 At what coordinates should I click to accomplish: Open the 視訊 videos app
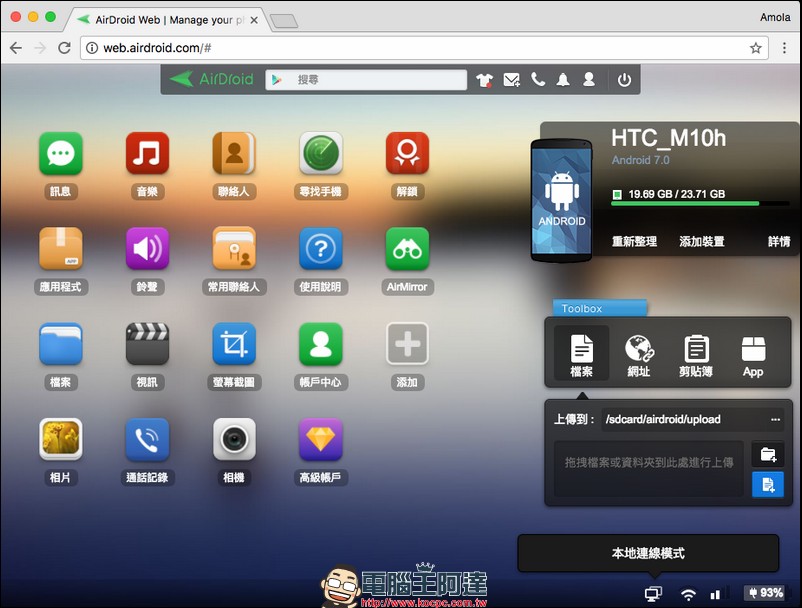click(x=147, y=344)
